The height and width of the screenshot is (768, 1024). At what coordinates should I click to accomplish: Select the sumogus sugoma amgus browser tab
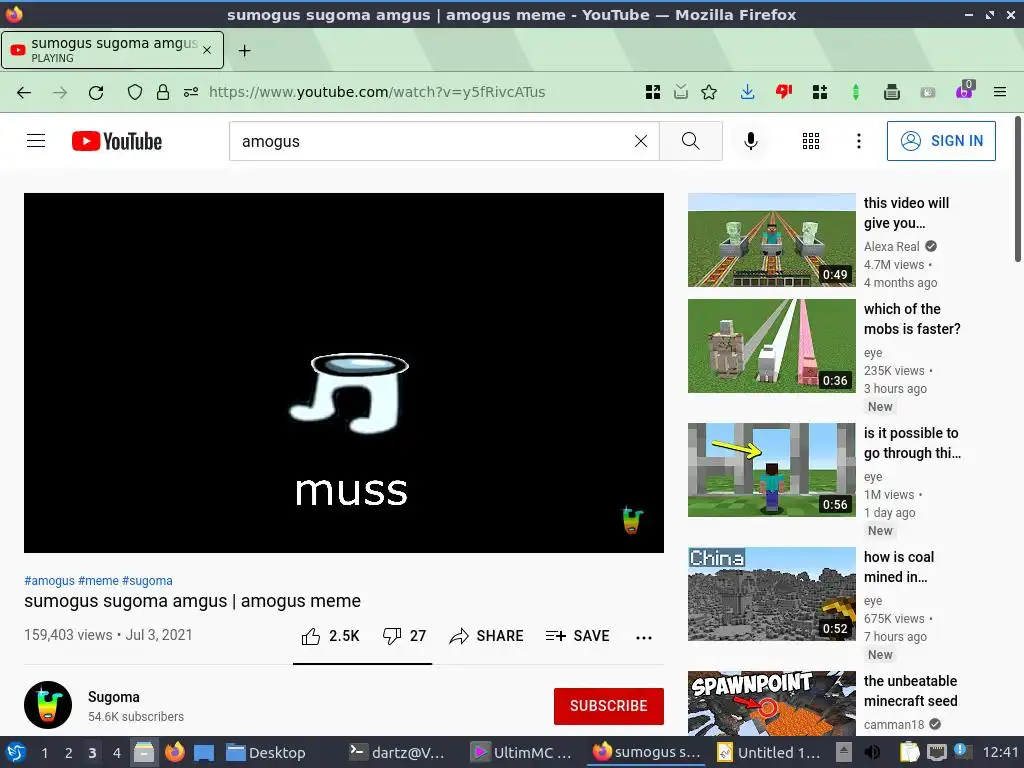tap(112, 50)
